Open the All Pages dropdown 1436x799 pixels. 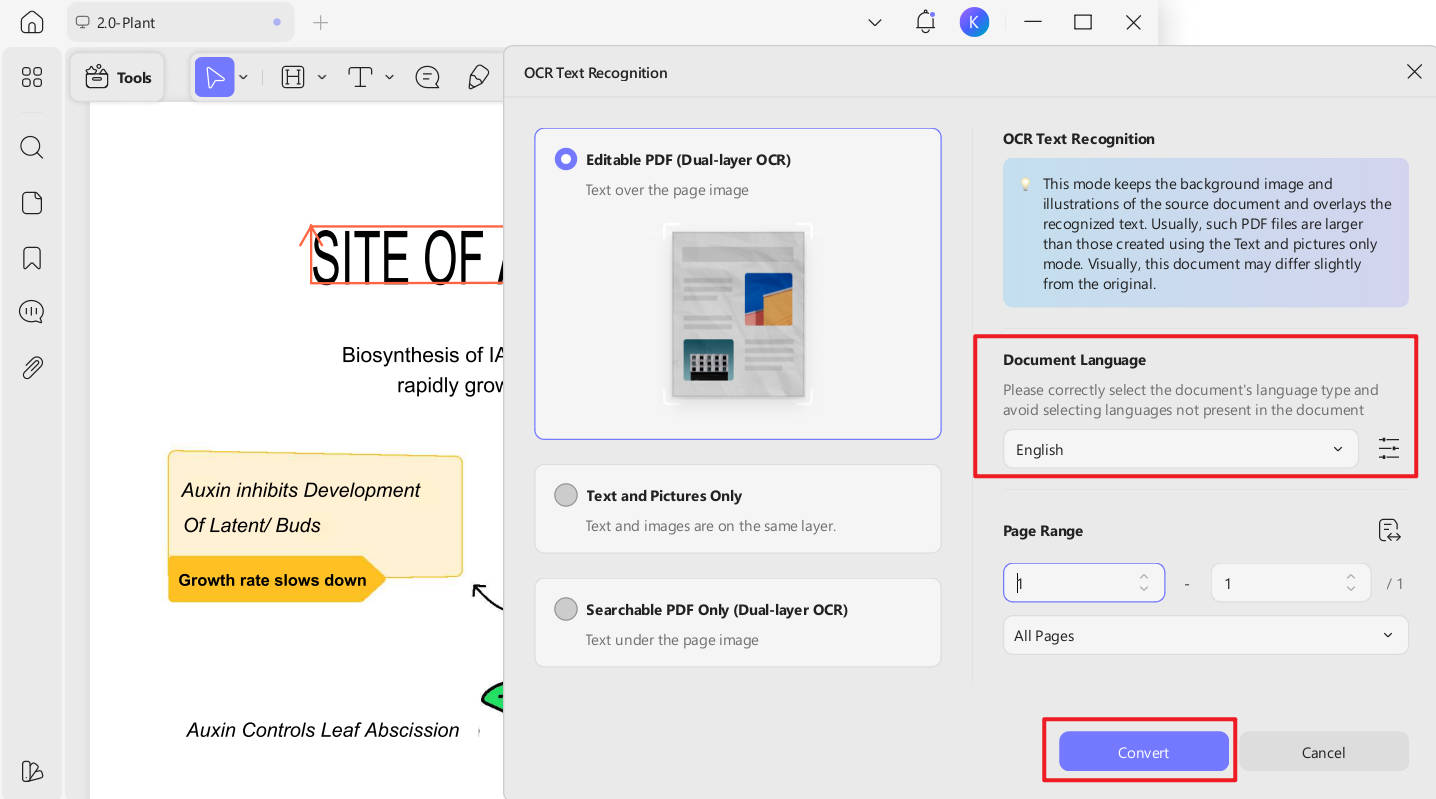coord(1205,635)
